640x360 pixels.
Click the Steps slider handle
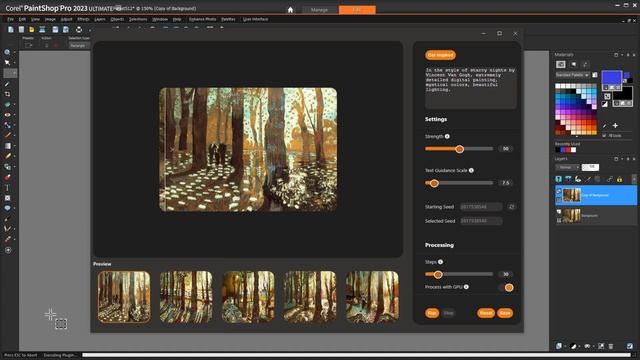pyautogui.click(x=438, y=275)
